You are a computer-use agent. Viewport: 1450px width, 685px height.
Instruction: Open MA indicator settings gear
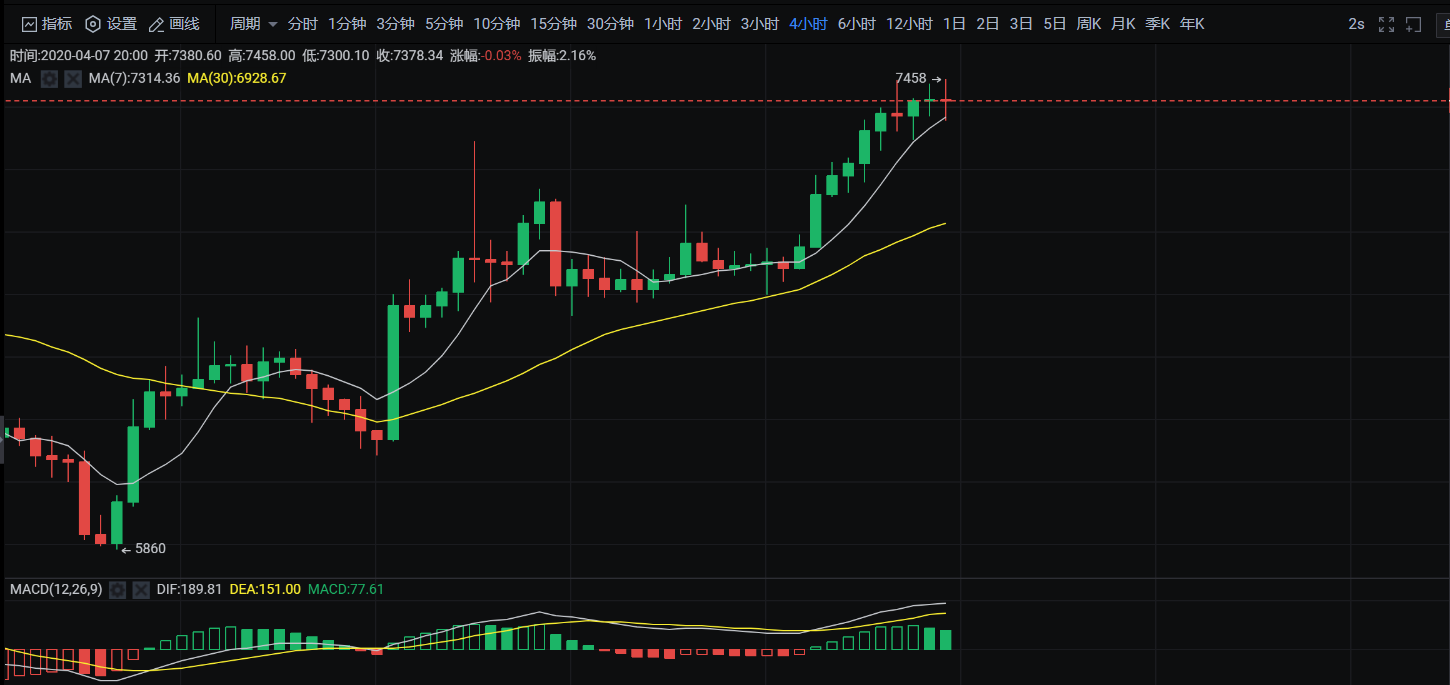pyautogui.click(x=48, y=78)
